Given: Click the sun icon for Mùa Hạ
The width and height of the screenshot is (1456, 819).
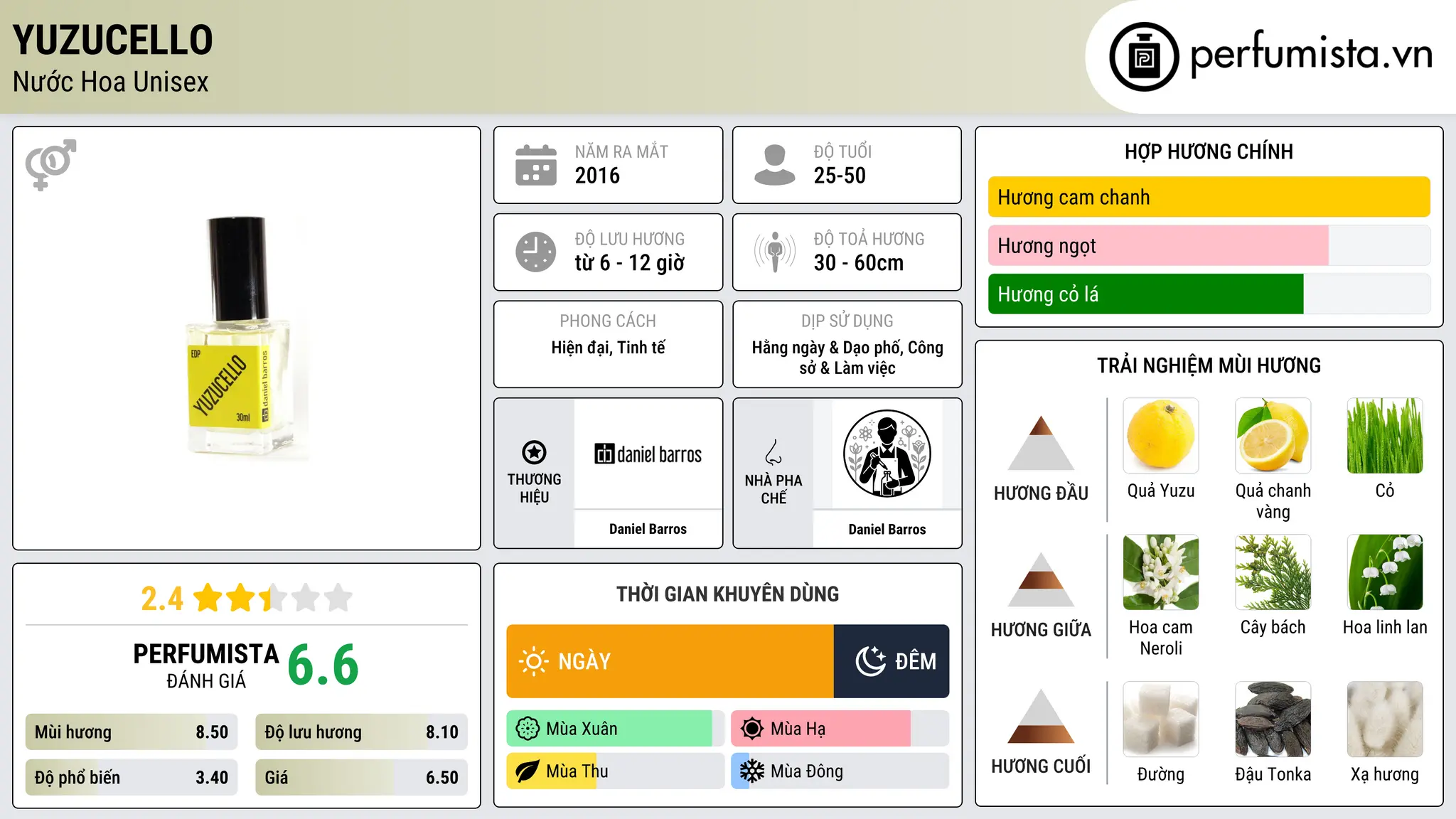Looking at the screenshot, I should [752, 729].
